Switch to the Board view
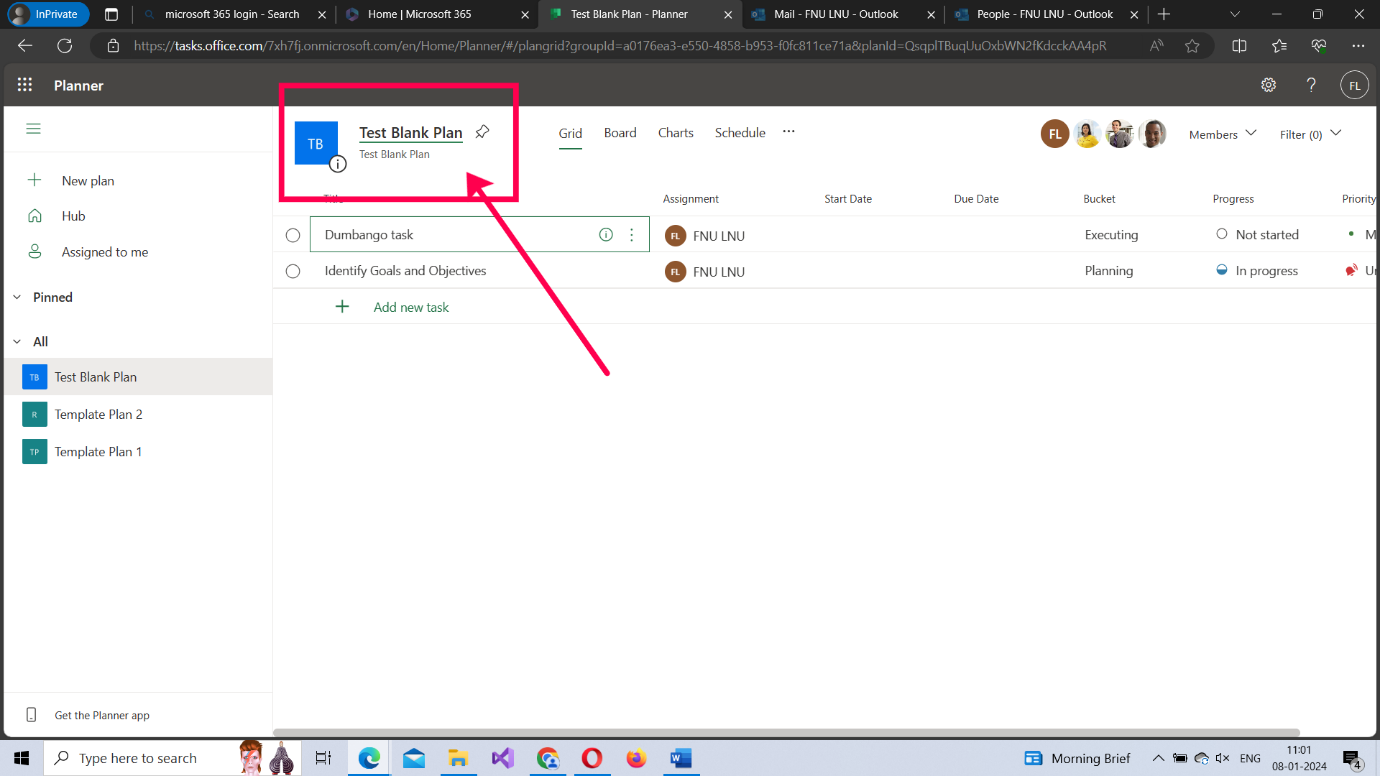The height and width of the screenshot is (776, 1380). coord(620,133)
